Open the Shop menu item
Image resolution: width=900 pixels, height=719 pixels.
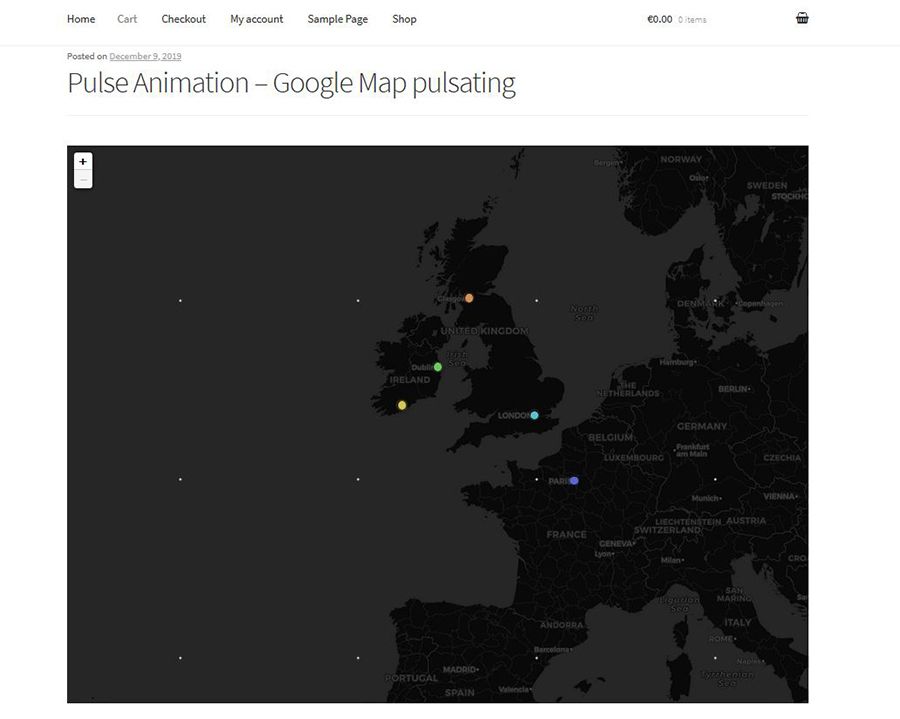[404, 19]
